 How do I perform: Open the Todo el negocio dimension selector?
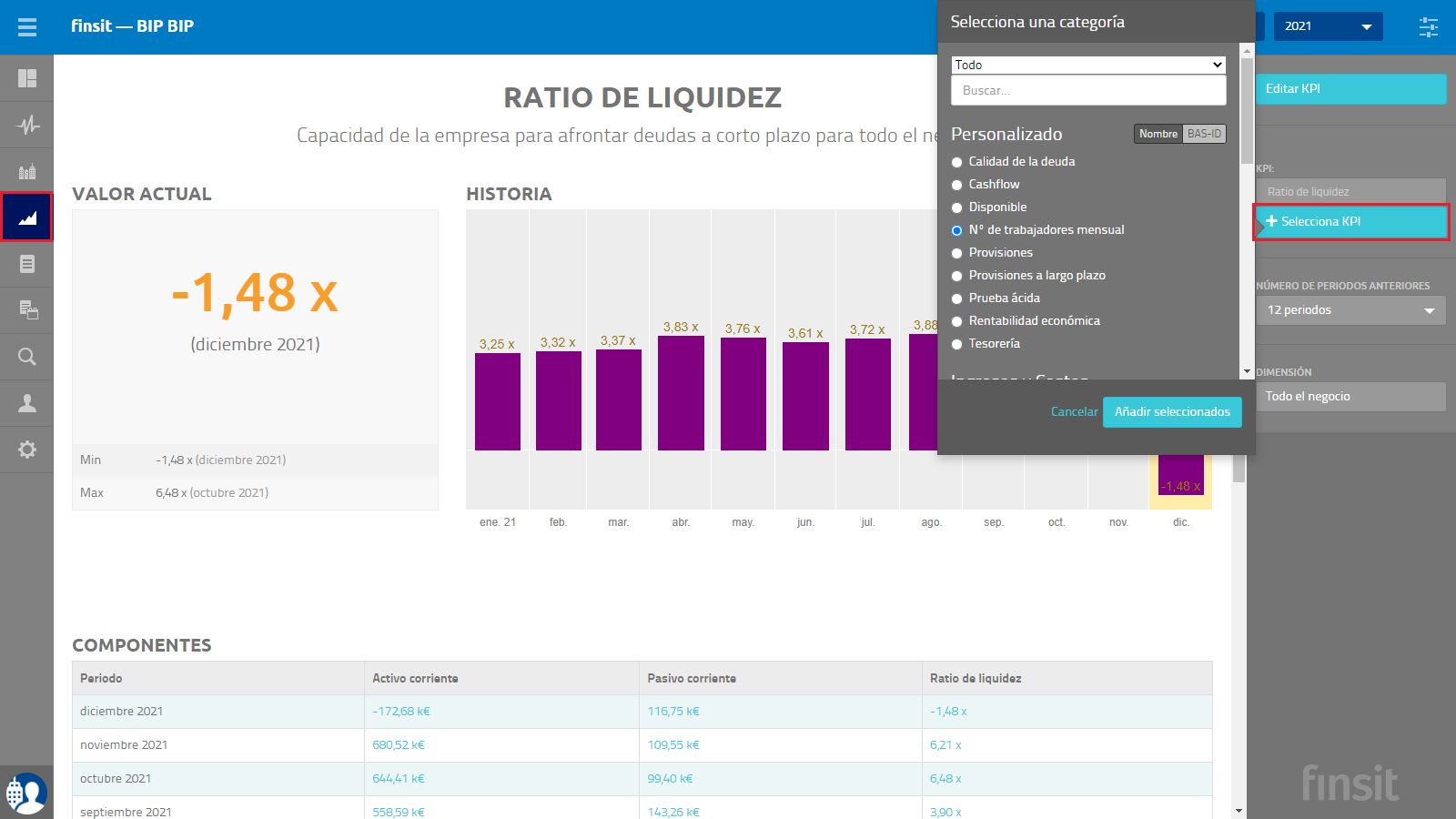[1351, 397]
